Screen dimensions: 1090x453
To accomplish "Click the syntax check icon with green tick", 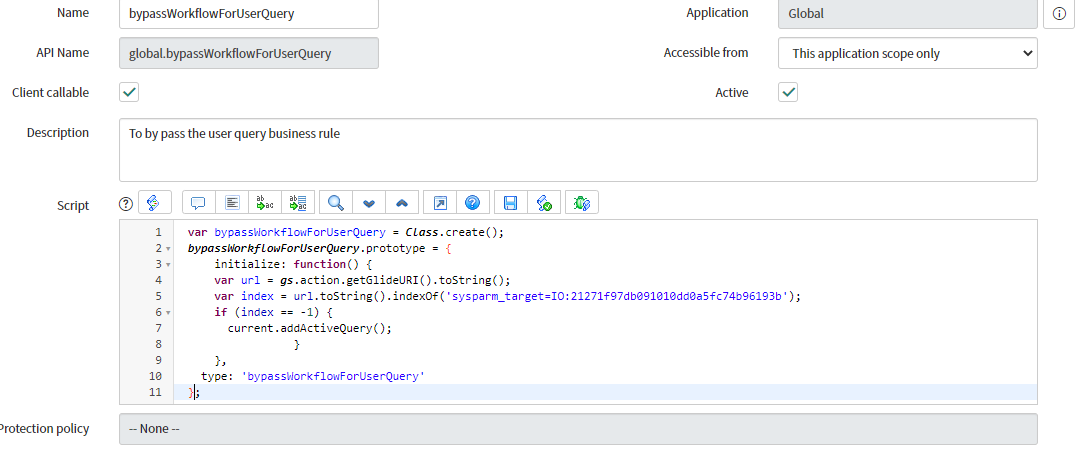I will tap(544, 203).
